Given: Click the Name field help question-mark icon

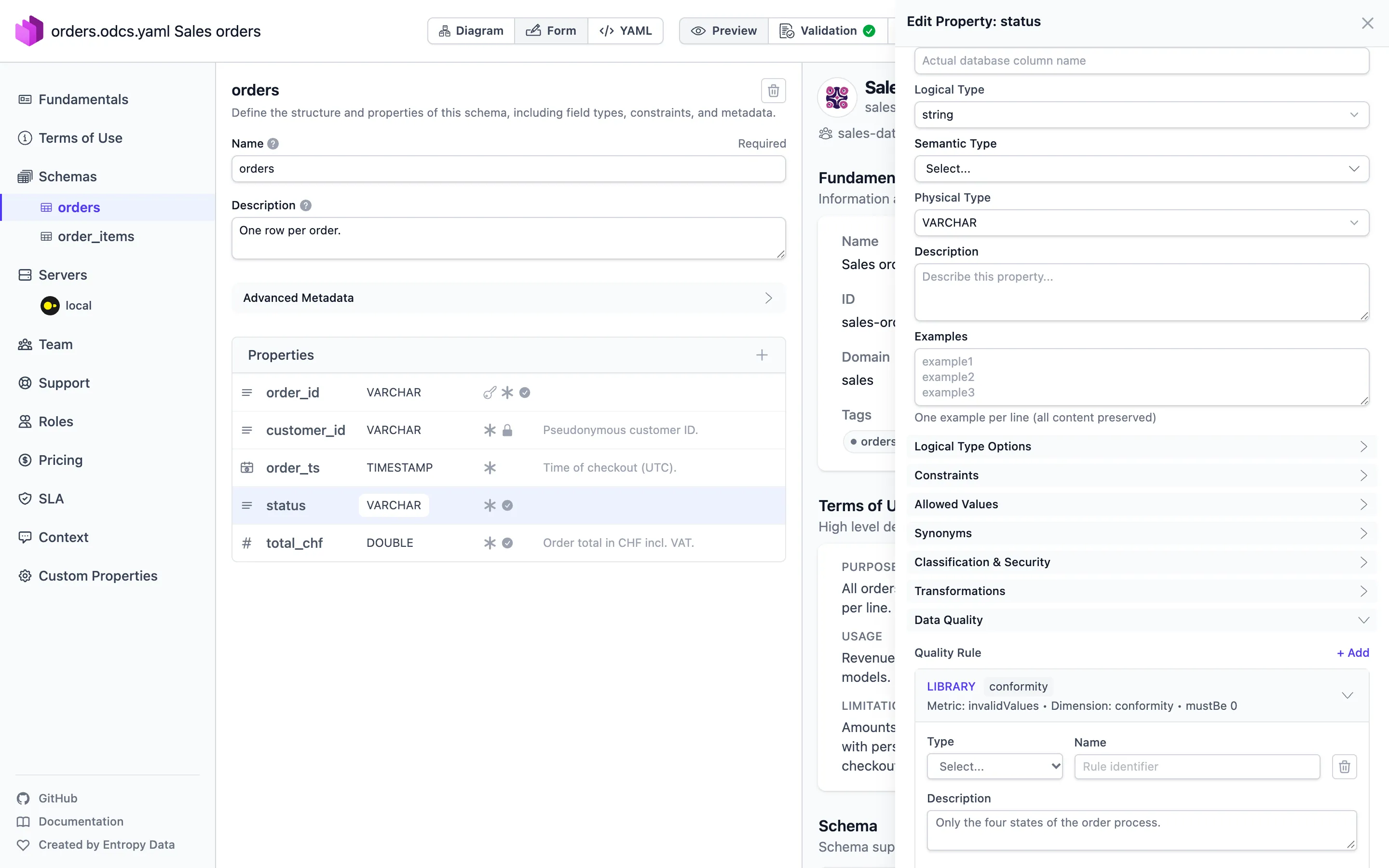Looking at the screenshot, I should (x=273, y=144).
